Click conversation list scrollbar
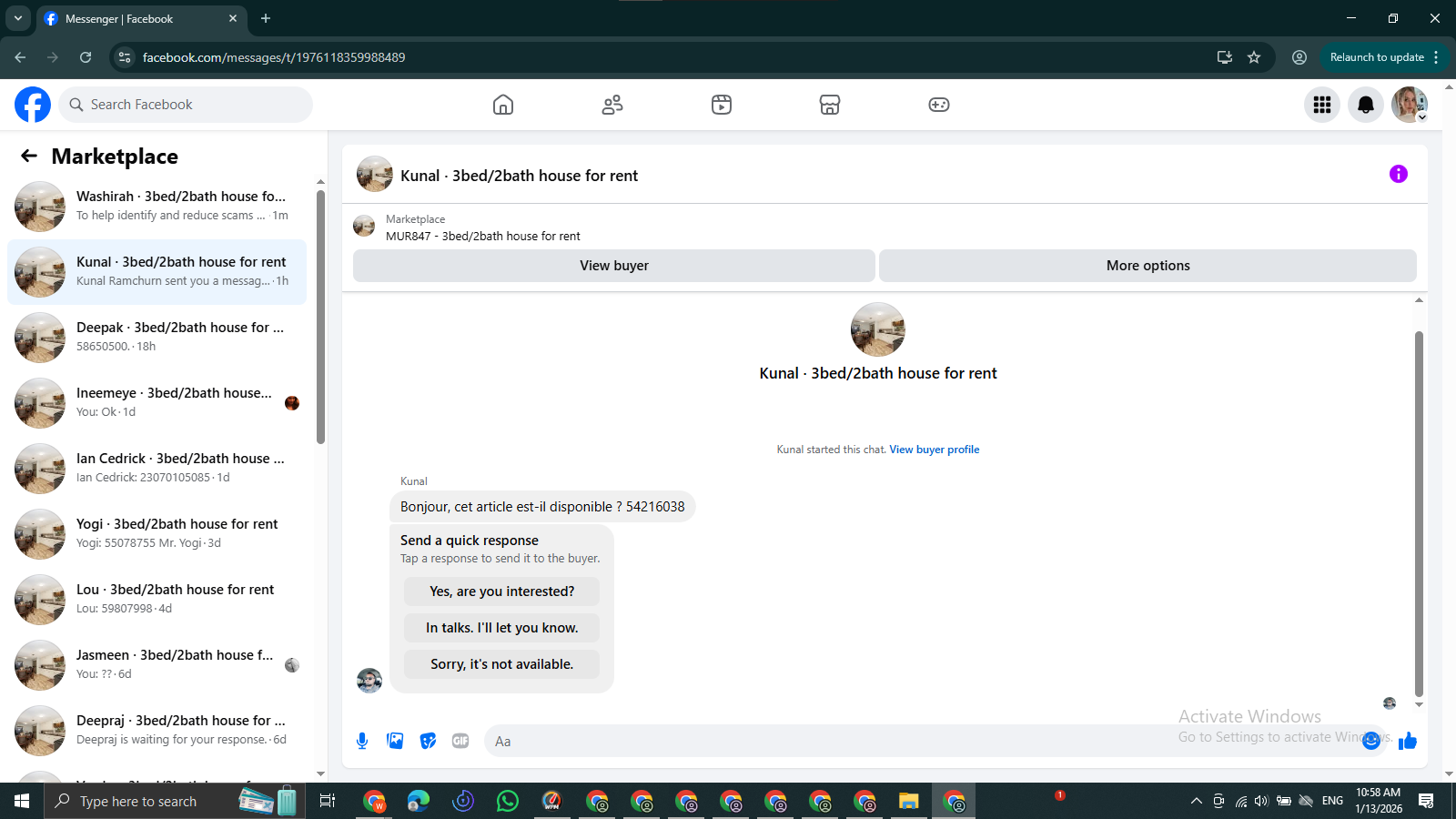1456x819 pixels. tap(320, 317)
